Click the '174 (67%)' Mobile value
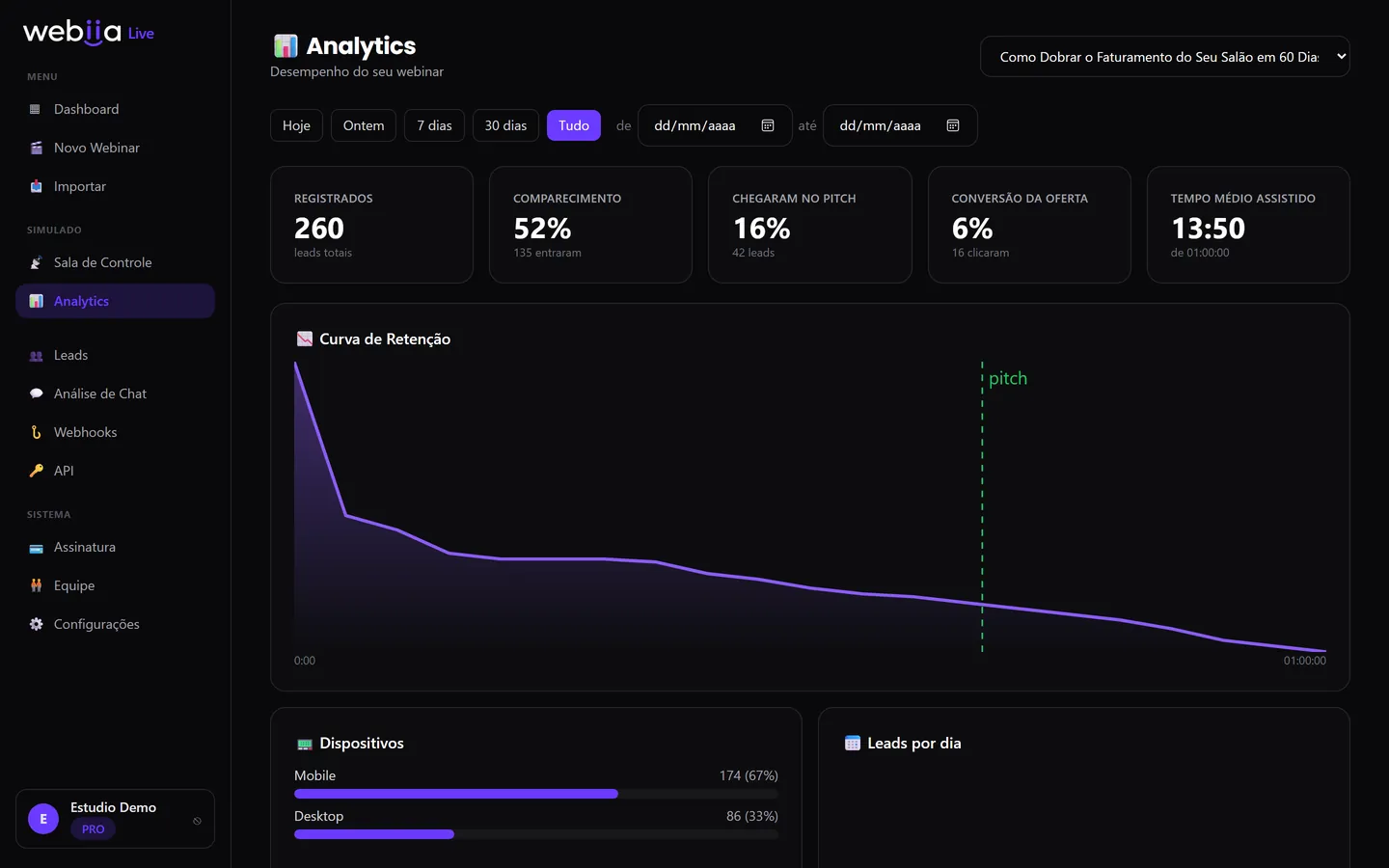This screenshot has width=1389, height=868. (x=749, y=775)
